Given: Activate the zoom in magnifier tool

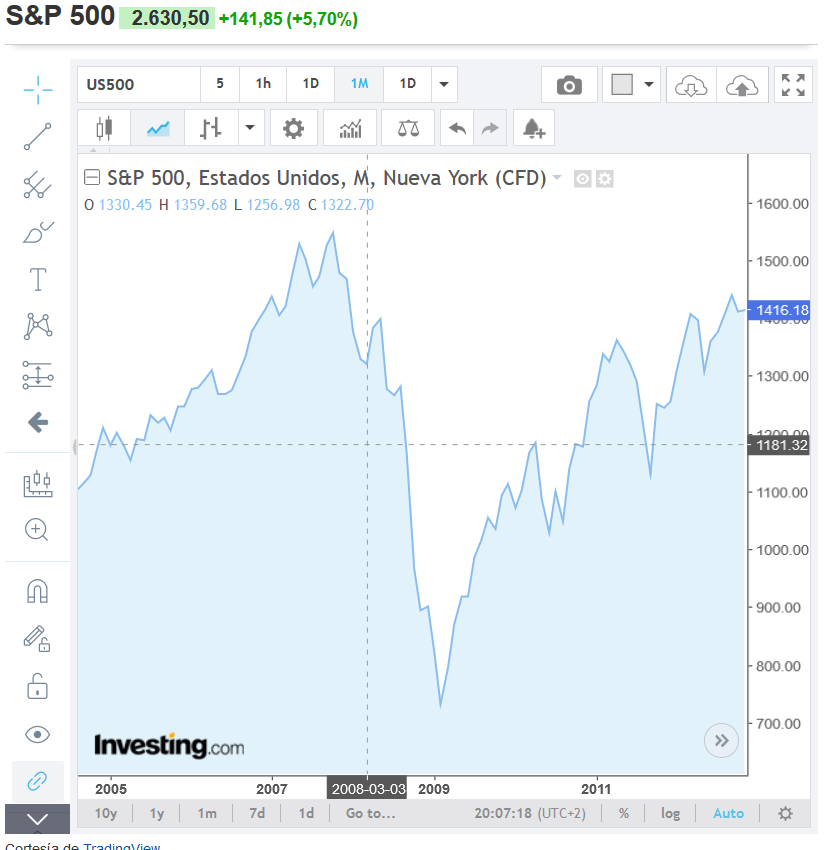Looking at the screenshot, I should tap(37, 530).
